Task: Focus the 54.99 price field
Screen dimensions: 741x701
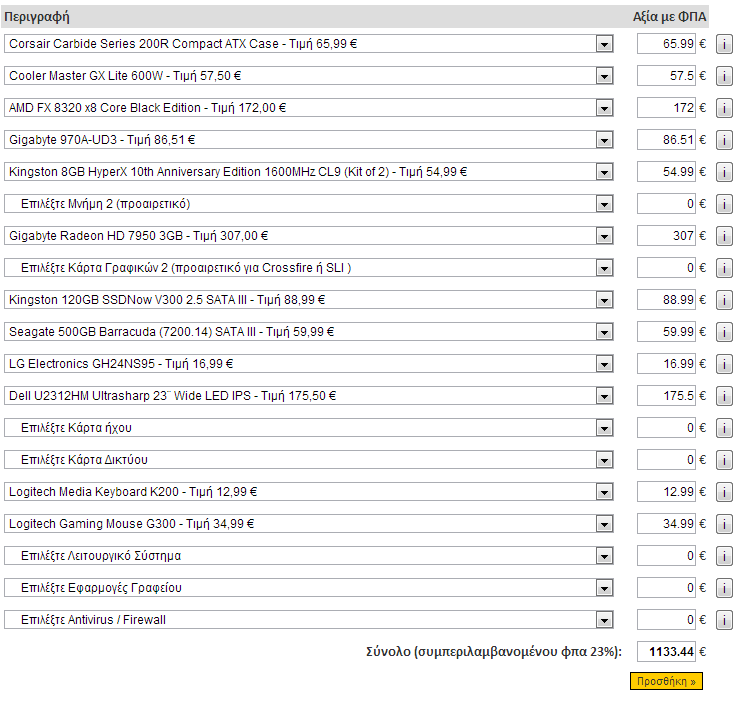Action: tap(666, 172)
